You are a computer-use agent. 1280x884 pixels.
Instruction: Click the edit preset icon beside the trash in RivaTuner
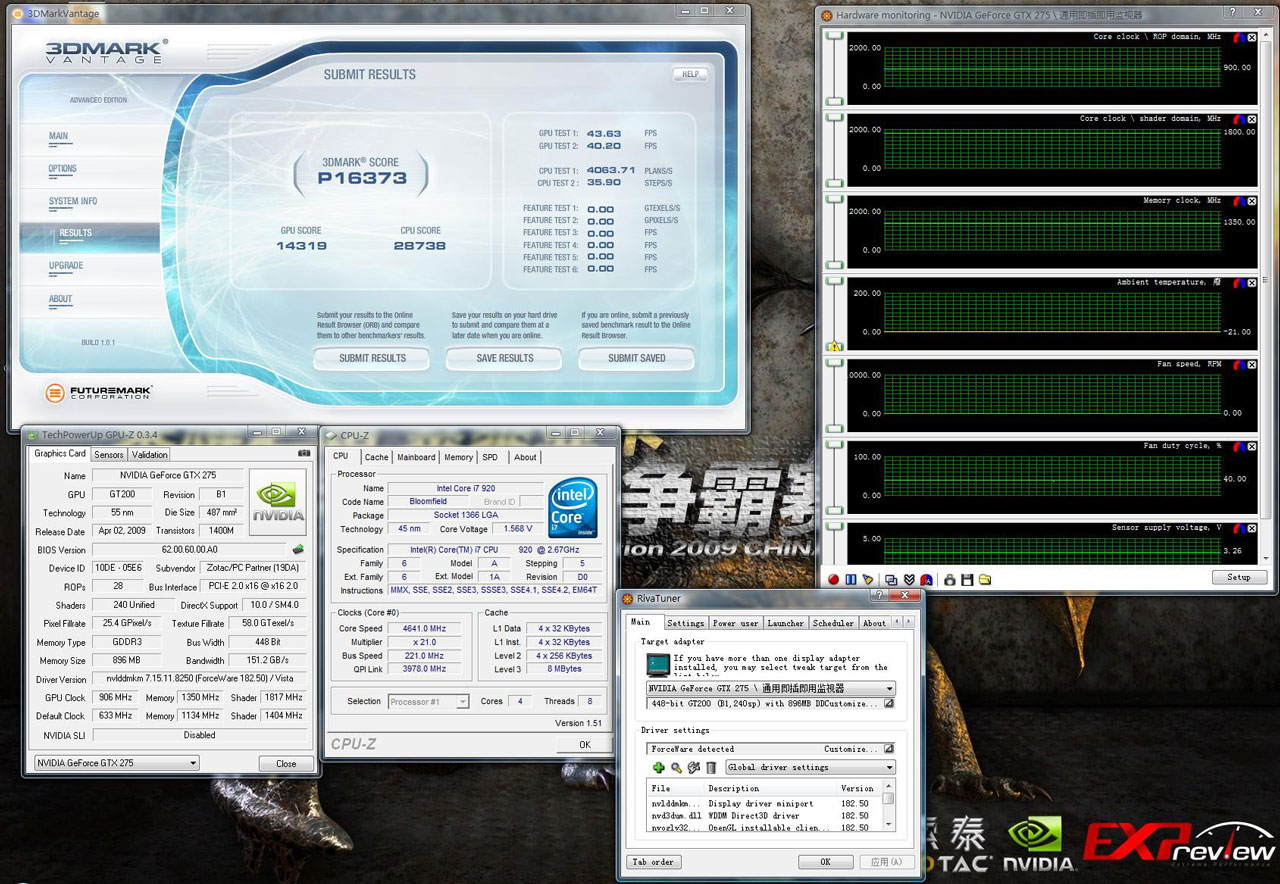pos(693,767)
